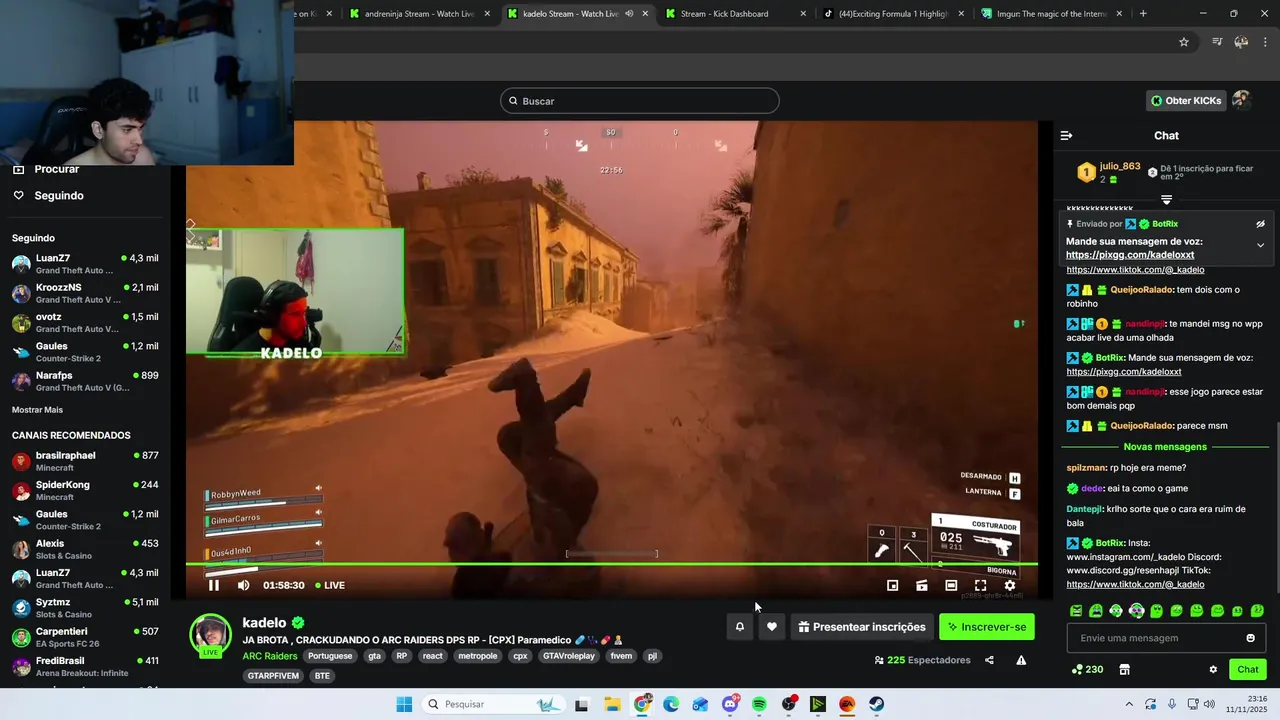Enable picture-in-picture mini player

tap(893, 585)
